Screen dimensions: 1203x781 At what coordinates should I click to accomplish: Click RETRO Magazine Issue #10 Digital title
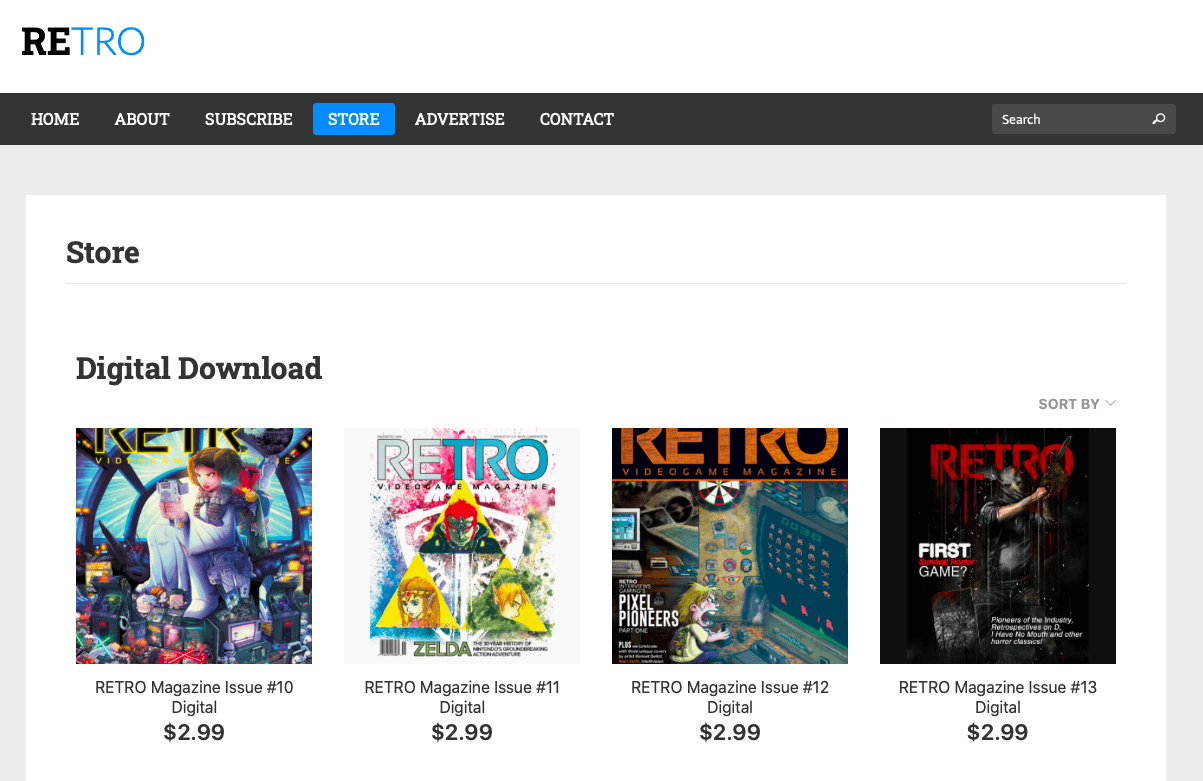[x=194, y=697]
